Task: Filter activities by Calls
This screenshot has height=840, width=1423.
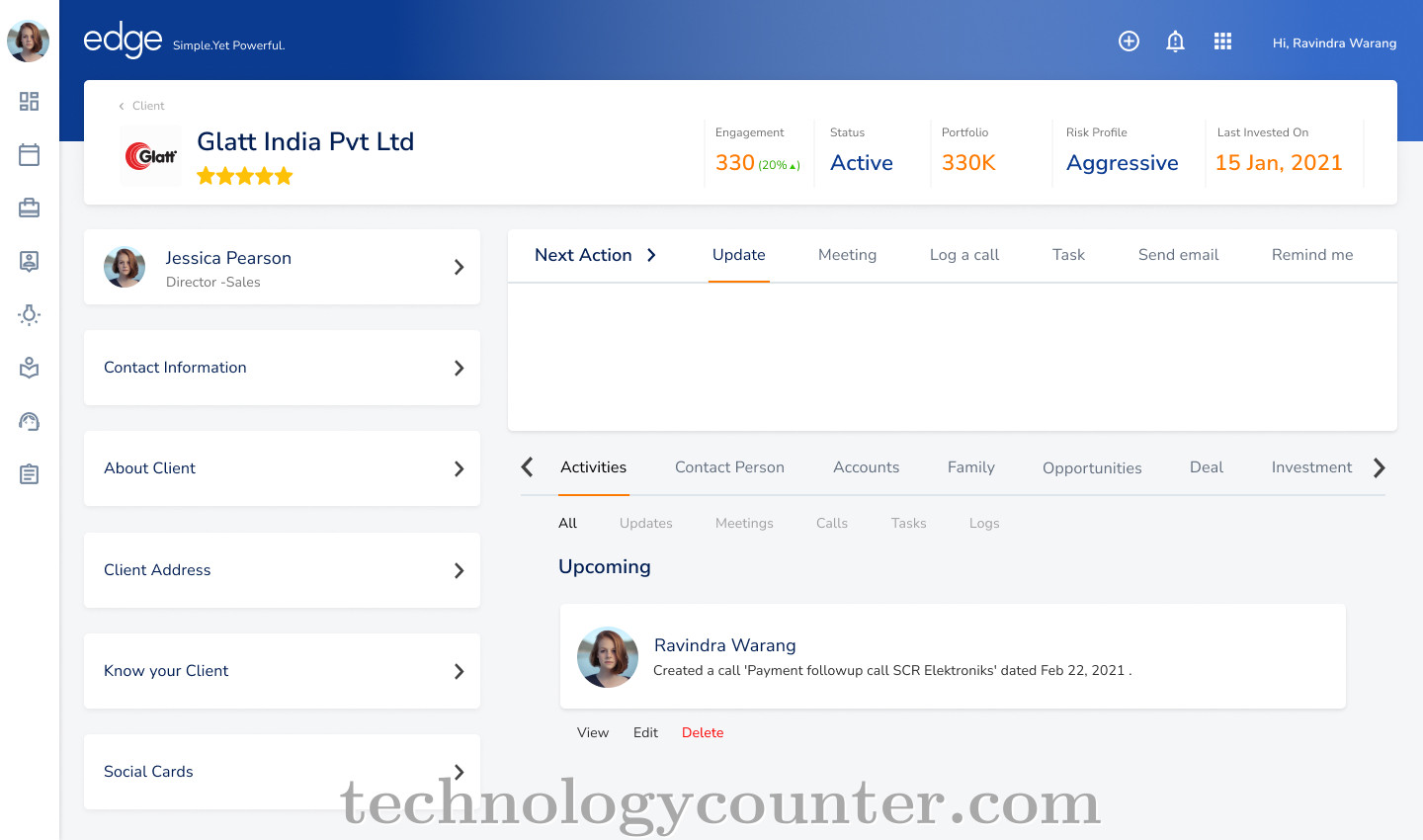Action: point(832,523)
